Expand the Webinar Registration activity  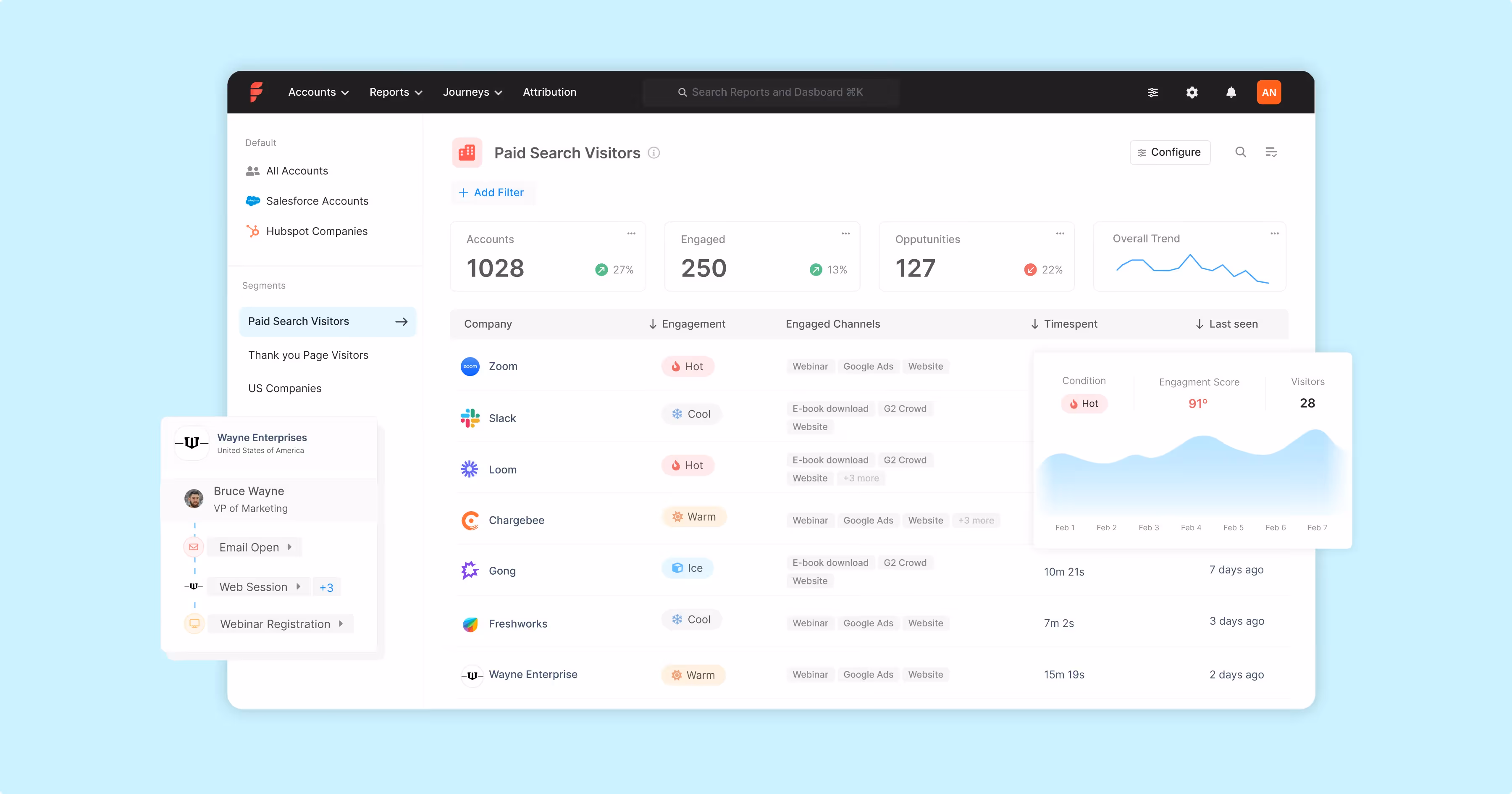click(281, 624)
